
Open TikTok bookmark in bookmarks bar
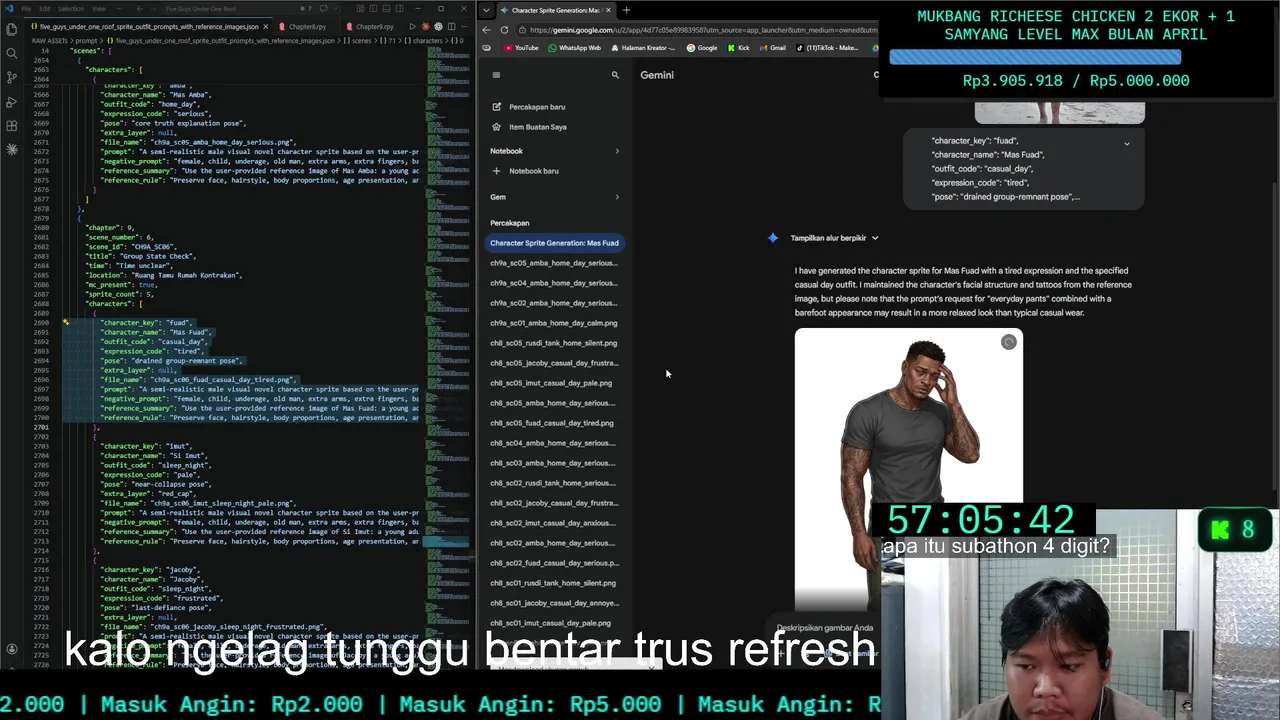tap(828, 48)
